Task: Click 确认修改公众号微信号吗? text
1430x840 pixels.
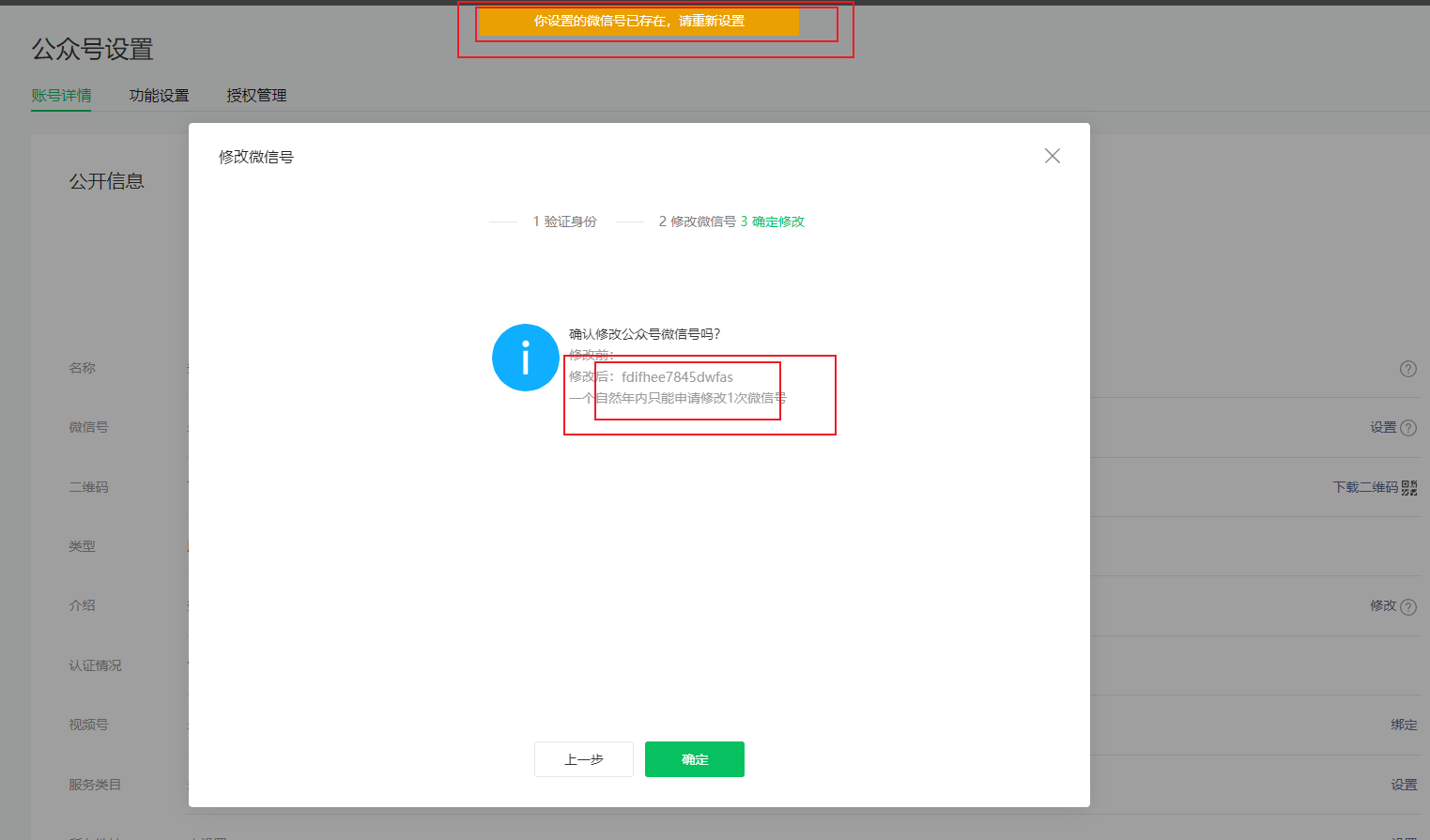Action: coord(644,334)
